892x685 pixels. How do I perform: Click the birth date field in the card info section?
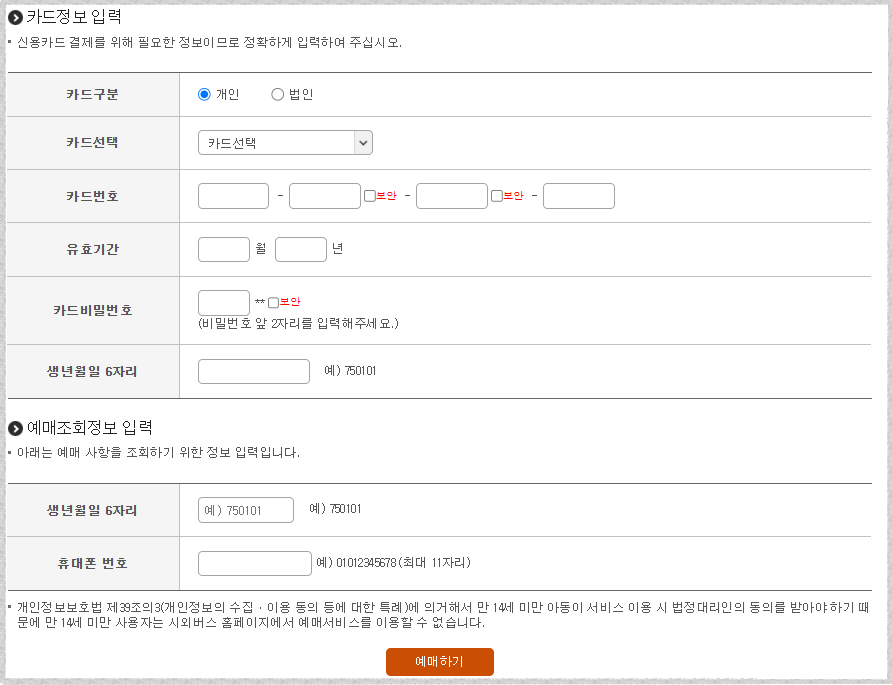[x=254, y=370]
